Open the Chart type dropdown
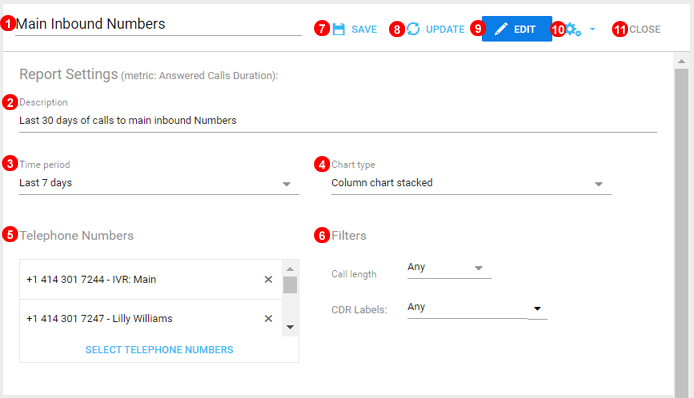This screenshot has width=694, height=398. (x=471, y=183)
